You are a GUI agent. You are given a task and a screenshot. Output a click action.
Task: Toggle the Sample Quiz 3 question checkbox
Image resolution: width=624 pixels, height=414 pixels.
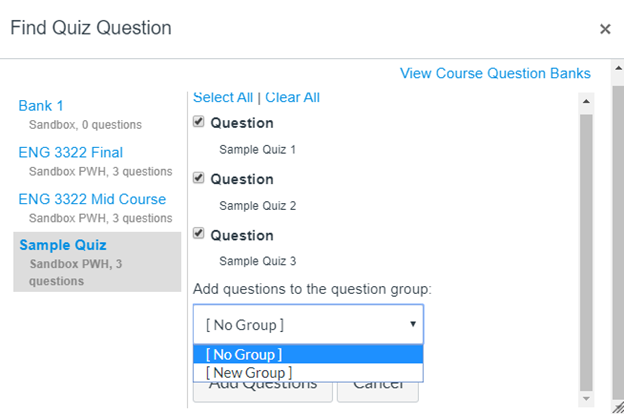click(199, 234)
